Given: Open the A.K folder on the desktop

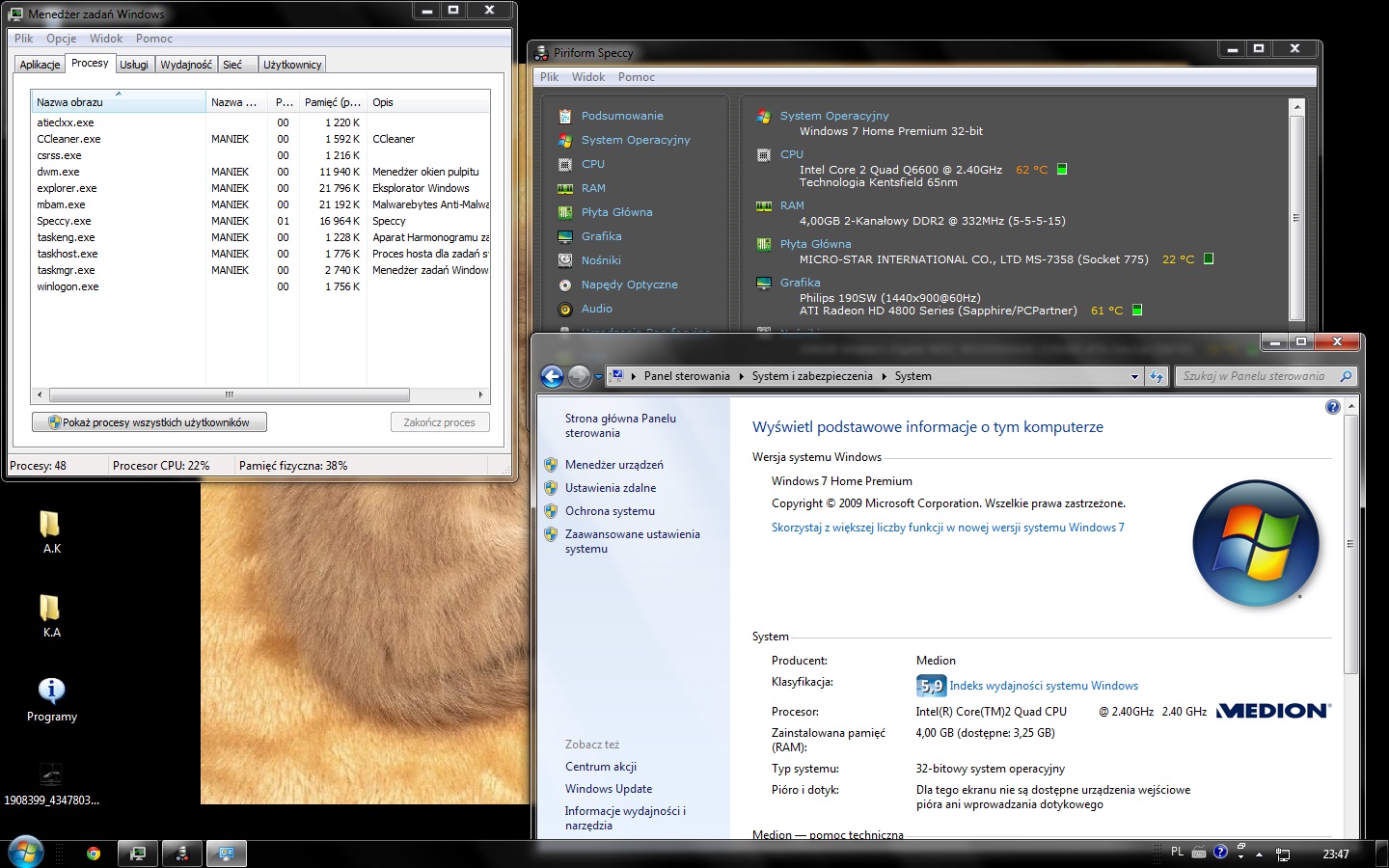Looking at the screenshot, I should pyautogui.click(x=51, y=532).
